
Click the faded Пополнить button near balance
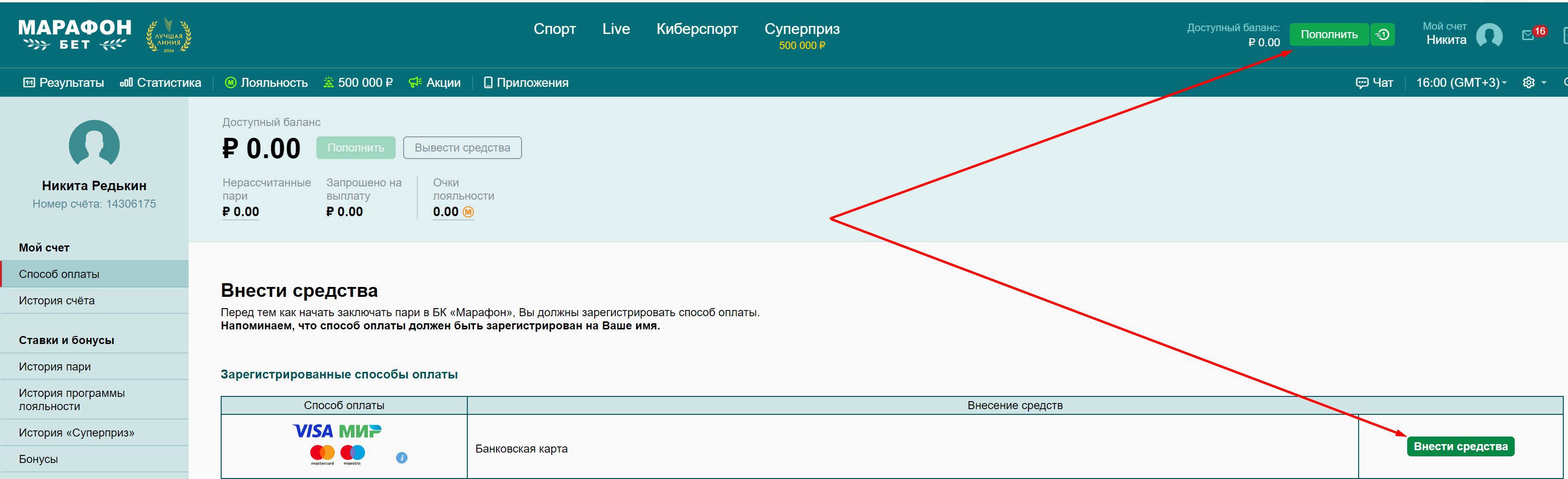[x=356, y=148]
